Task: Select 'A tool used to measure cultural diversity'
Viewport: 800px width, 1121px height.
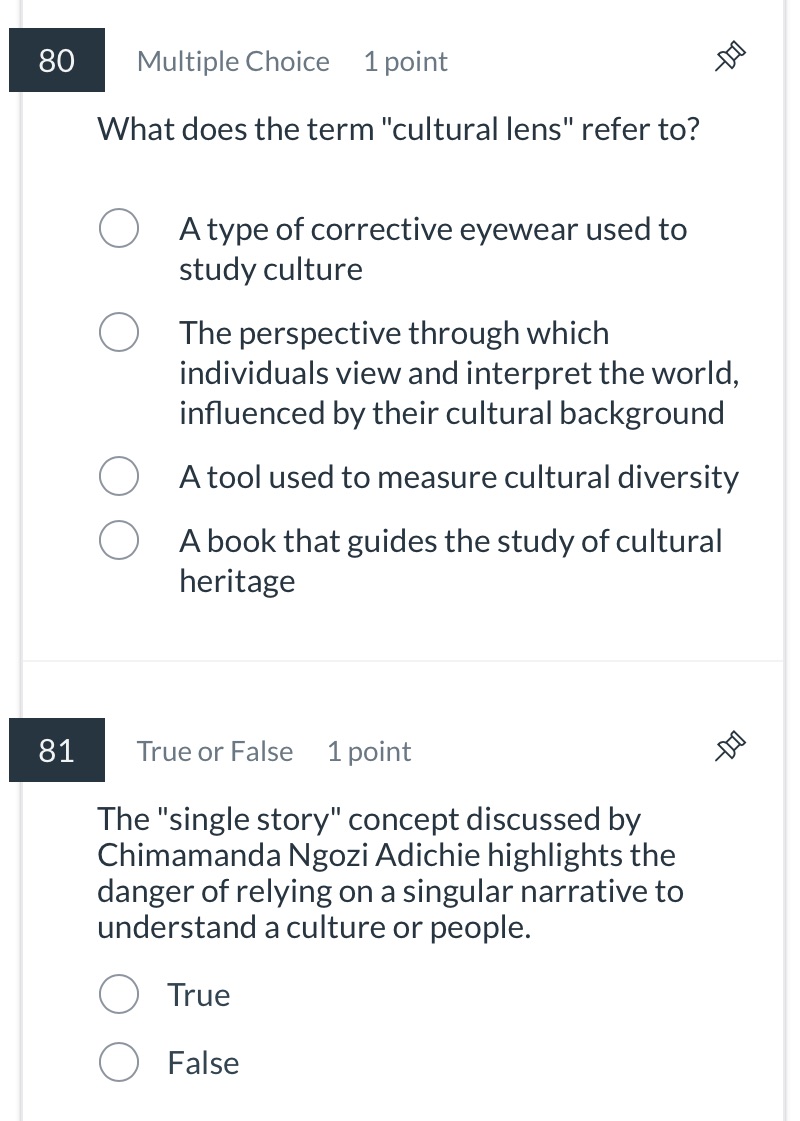Action: pyautogui.click(x=118, y=477)
